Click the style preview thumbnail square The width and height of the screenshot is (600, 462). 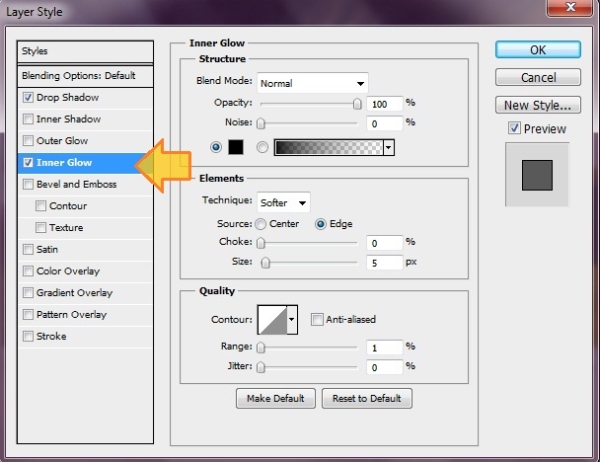pyautogui.click(x=537, y=176)
